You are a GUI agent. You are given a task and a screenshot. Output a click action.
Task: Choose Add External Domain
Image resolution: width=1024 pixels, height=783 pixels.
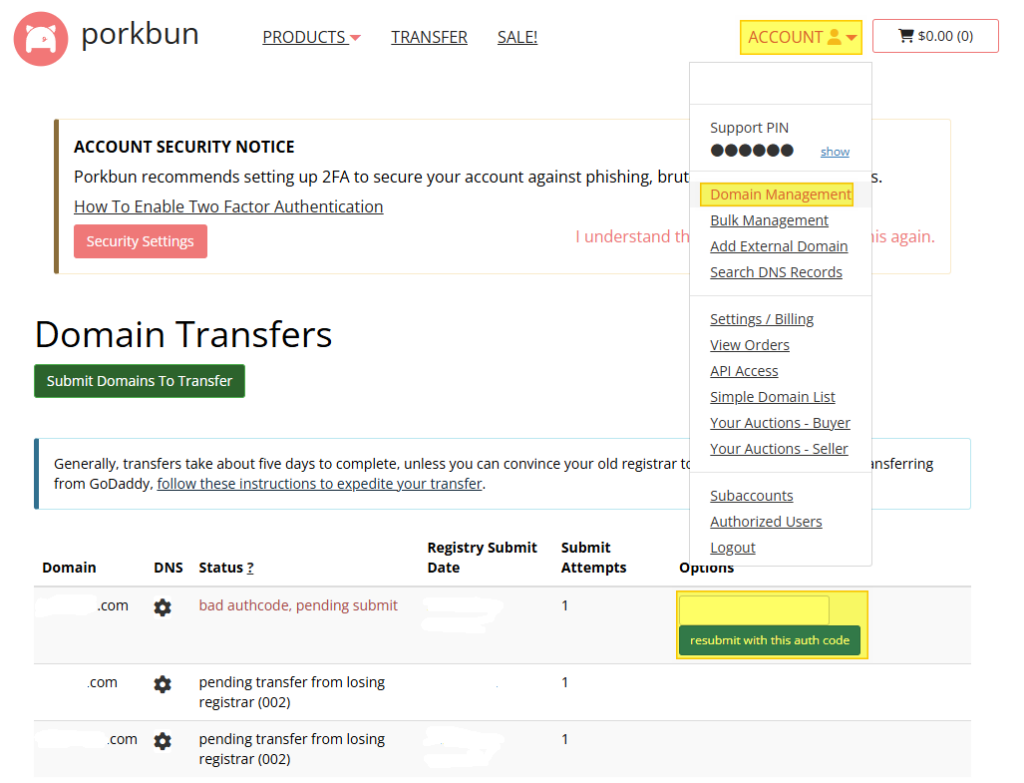click(x=779, y=246)
